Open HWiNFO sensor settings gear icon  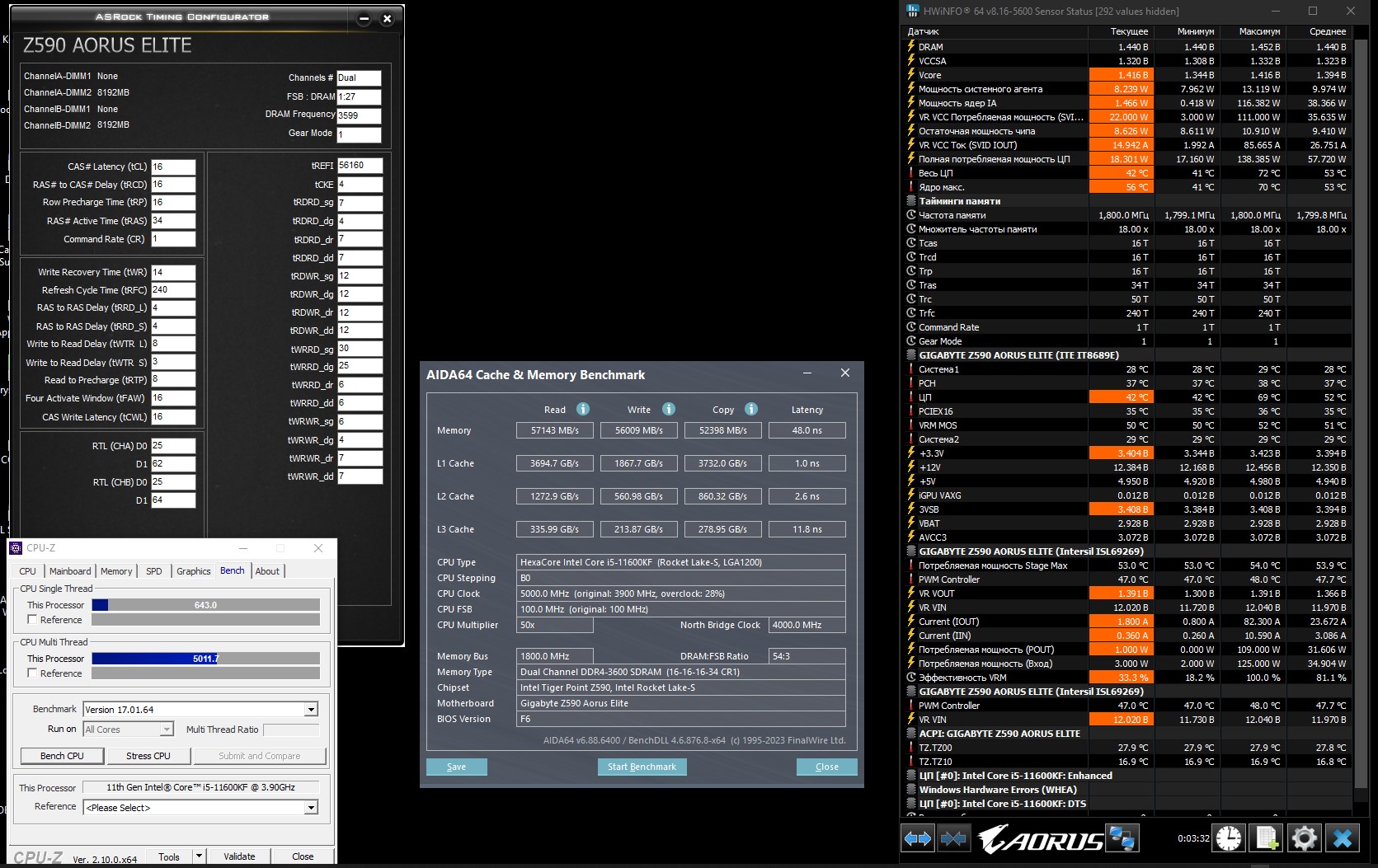click(1304, 839)
